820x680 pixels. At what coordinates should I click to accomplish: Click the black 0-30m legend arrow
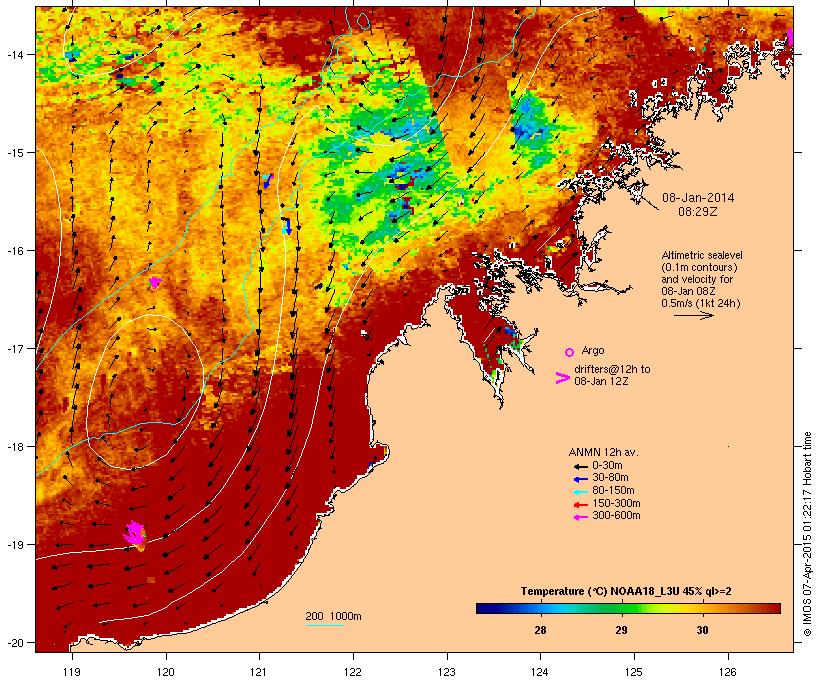coord(580,466)
